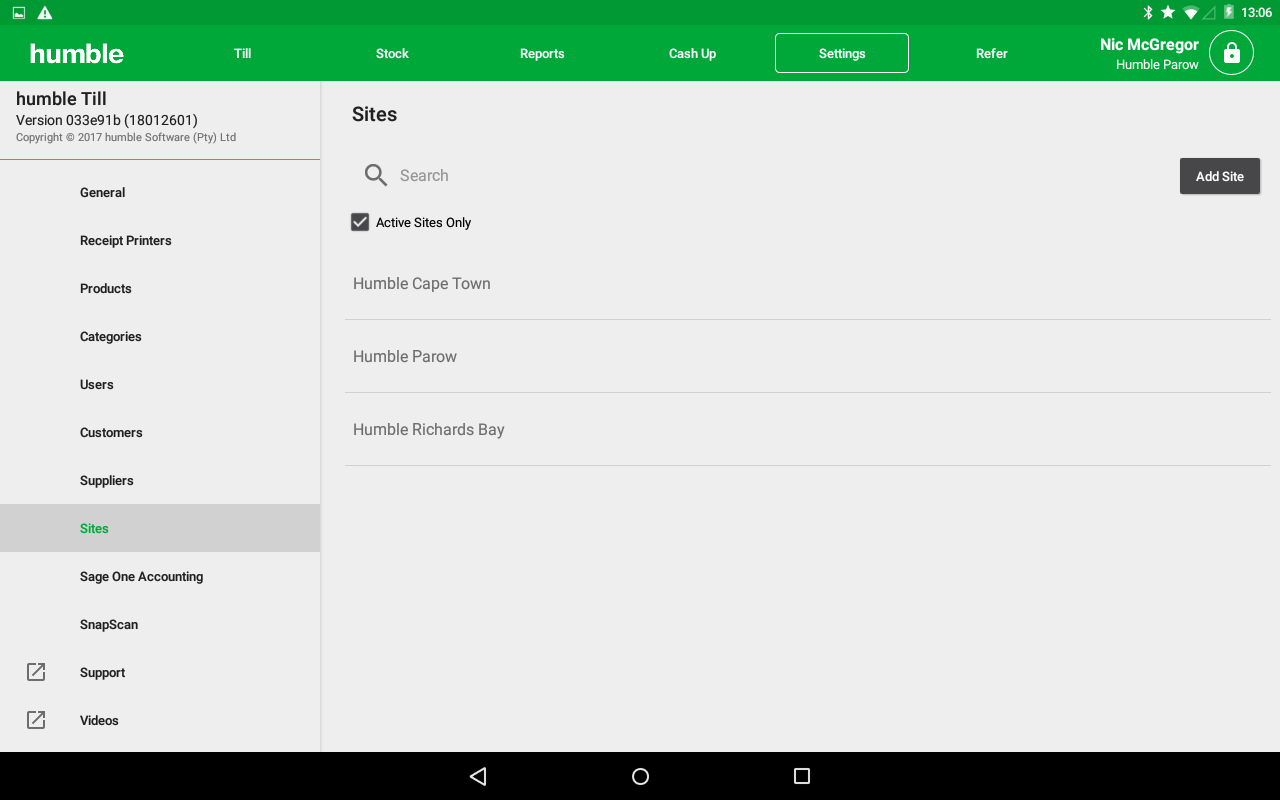This screenshot has width=1280, height=800.
Task: Click the humble logo
Action: tap(77, 53)
